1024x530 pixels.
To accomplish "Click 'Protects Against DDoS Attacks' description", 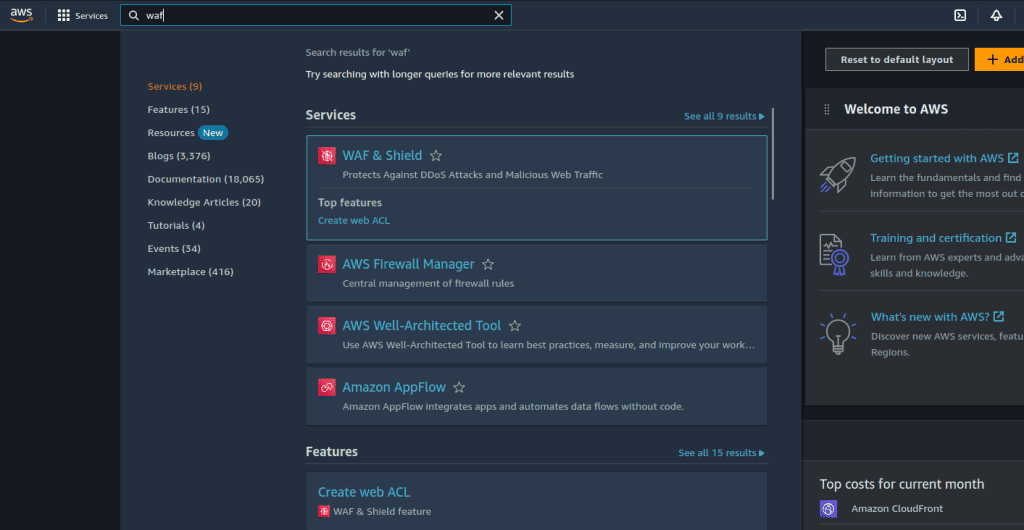I will (x=472, y=175).
